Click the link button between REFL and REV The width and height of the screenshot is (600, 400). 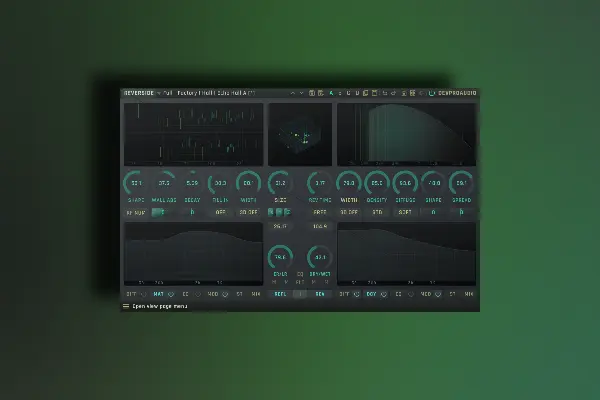[300, 294]
